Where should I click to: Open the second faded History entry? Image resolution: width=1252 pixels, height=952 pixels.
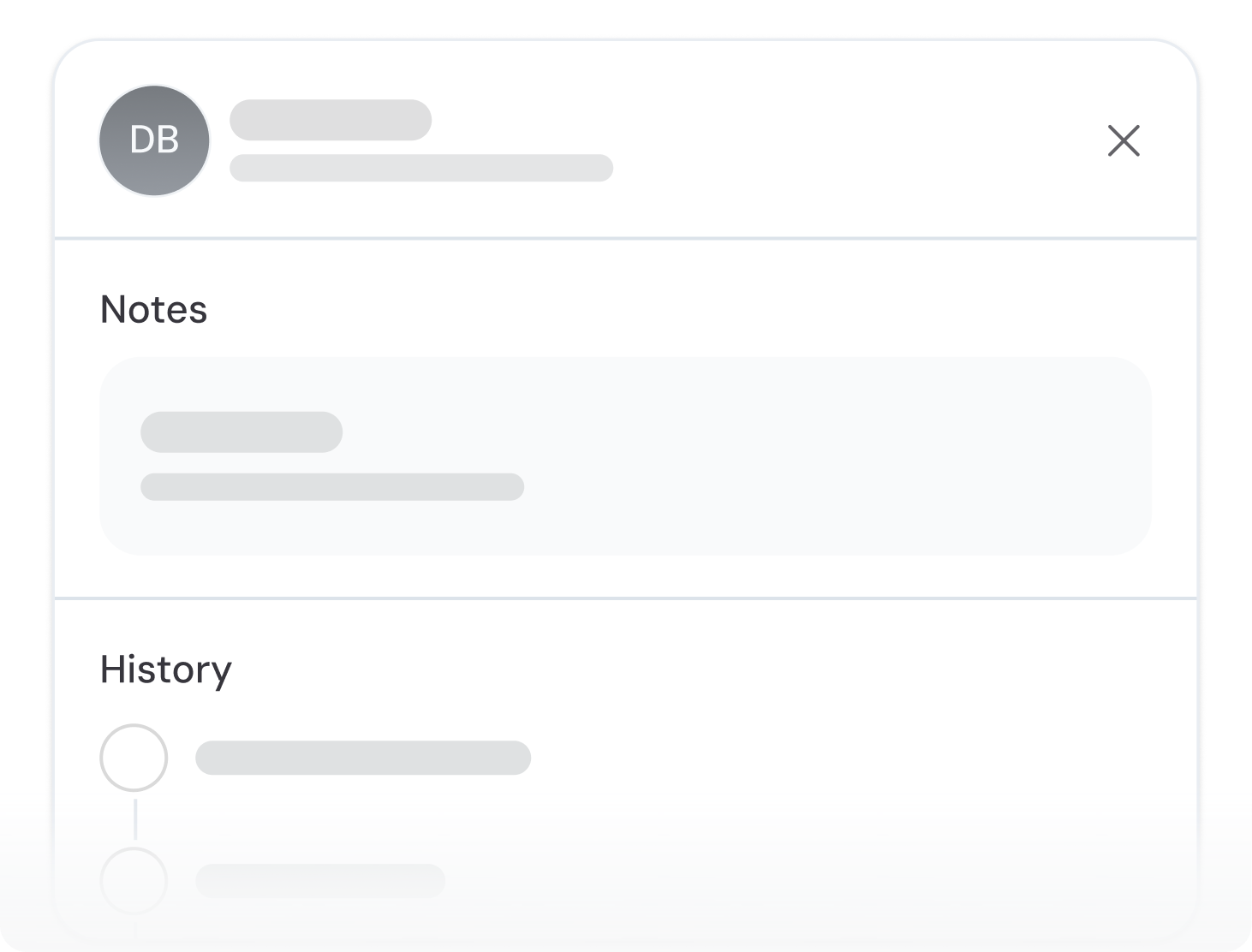(319, 880)
